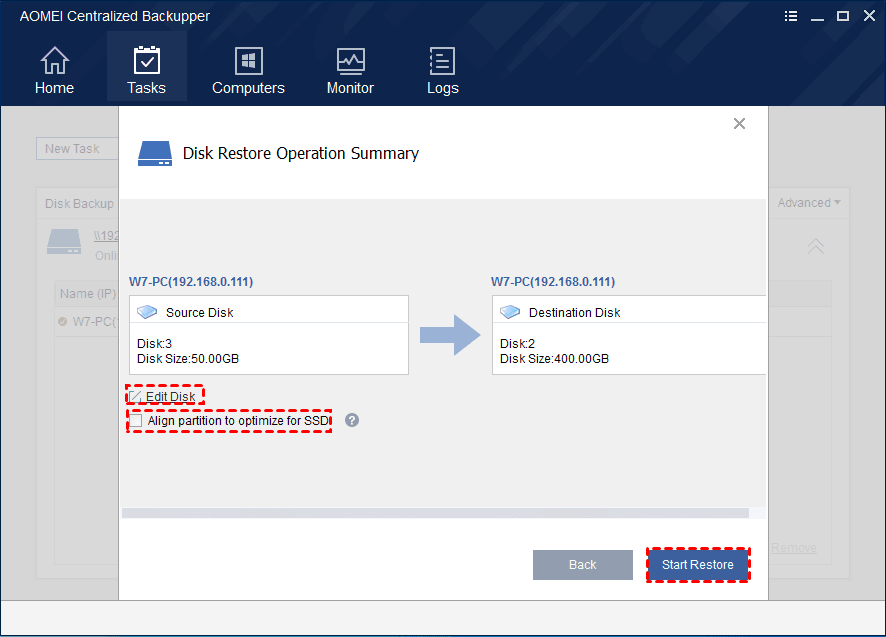This screenshot has width=886, height=637.
Task: Open the Monitor section
Action: tap(350, 70)
